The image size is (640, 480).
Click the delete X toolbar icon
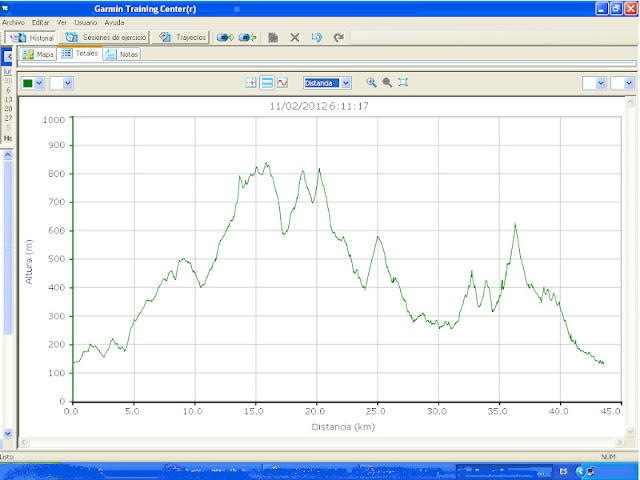coord(295,38)
